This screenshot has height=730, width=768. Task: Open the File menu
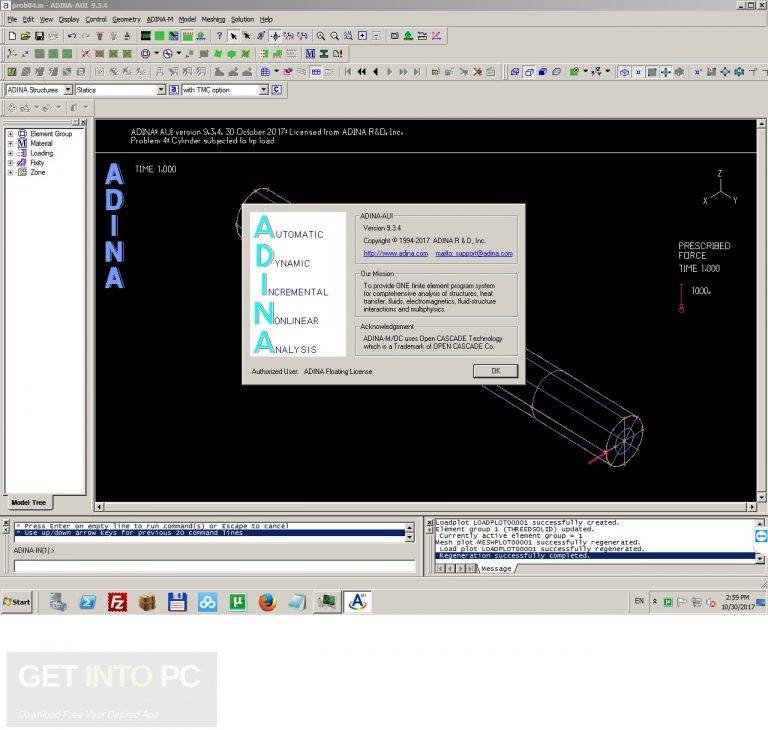(12, 20)
